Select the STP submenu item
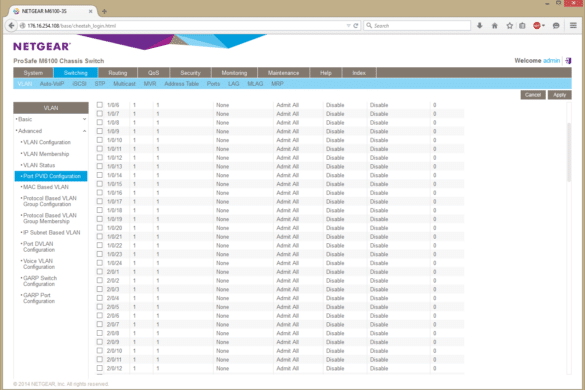This screenshot has width=585, height=390. [x=100, y=84]
